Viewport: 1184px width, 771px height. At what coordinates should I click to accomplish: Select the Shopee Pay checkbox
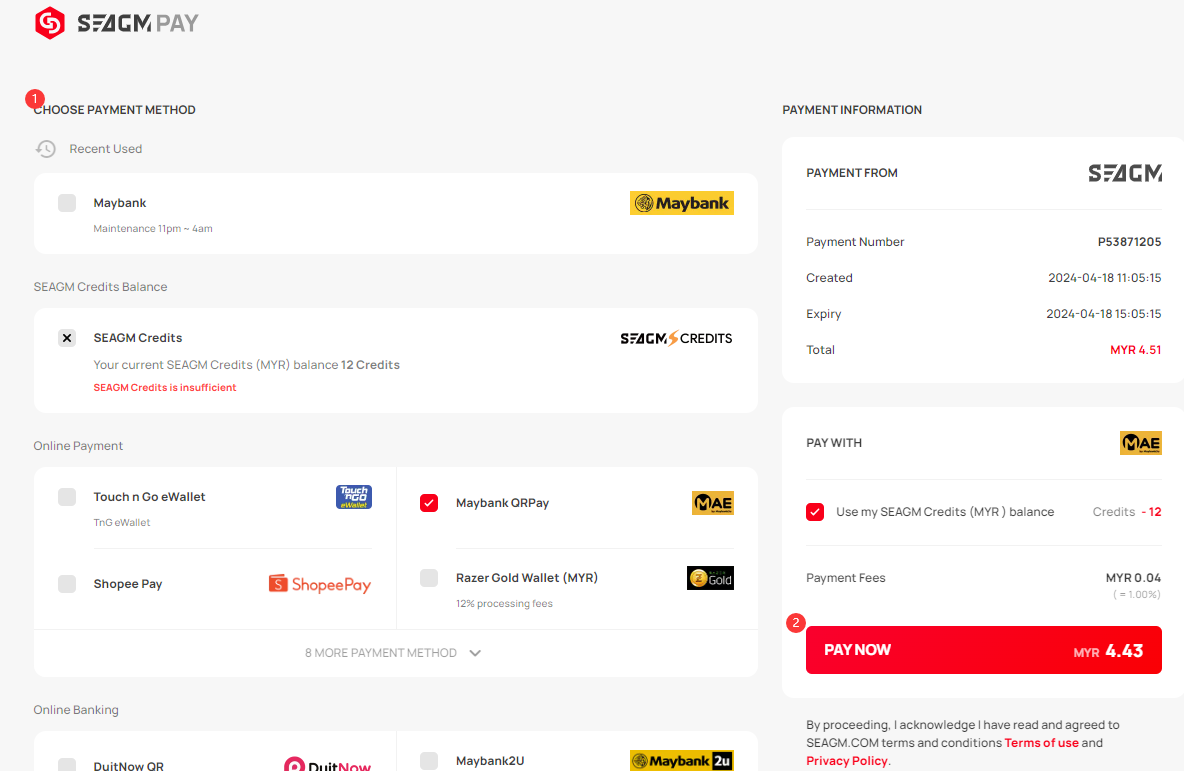tap(67, 584)
